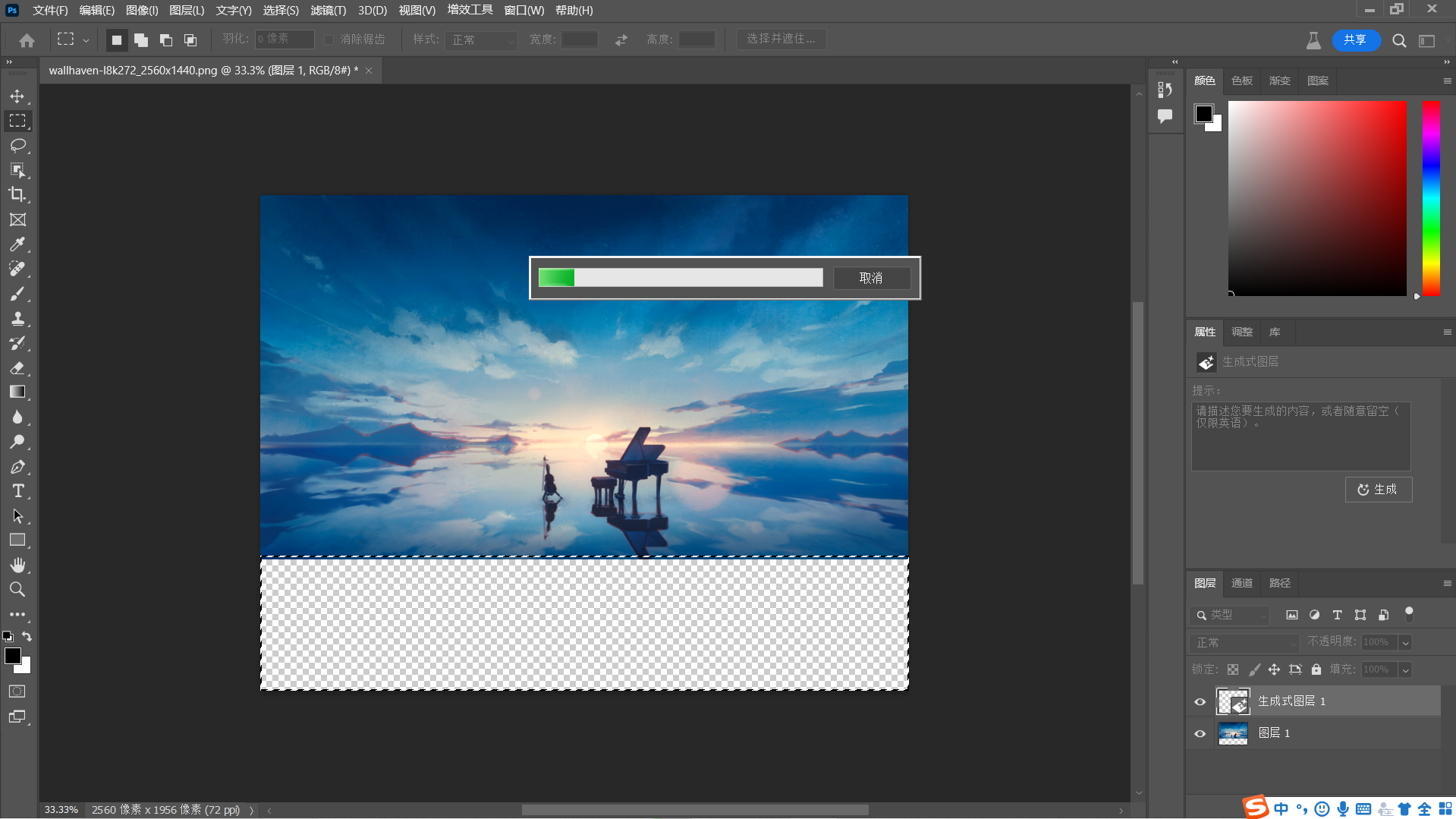
Task: Click the color picker gradient field
Action: point(1317,198)
